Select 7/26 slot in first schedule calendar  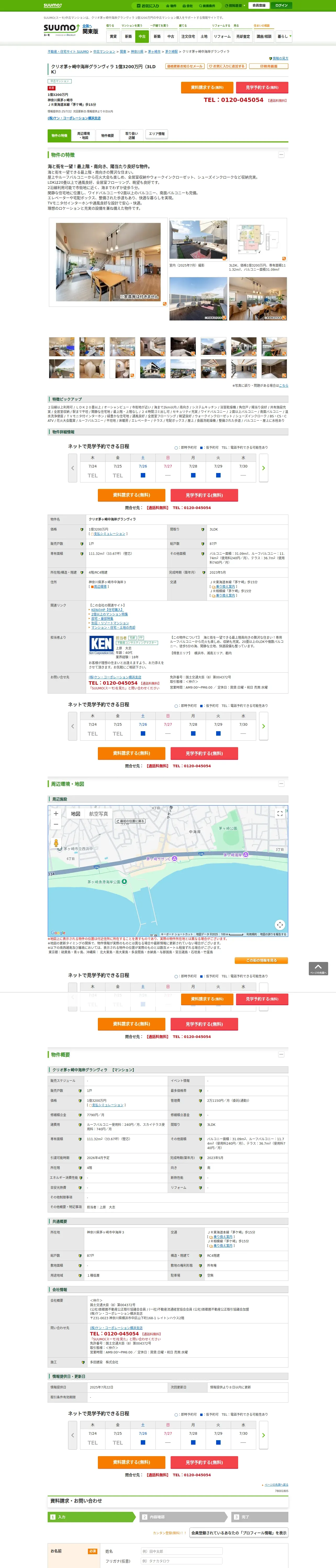coord(143,475)
